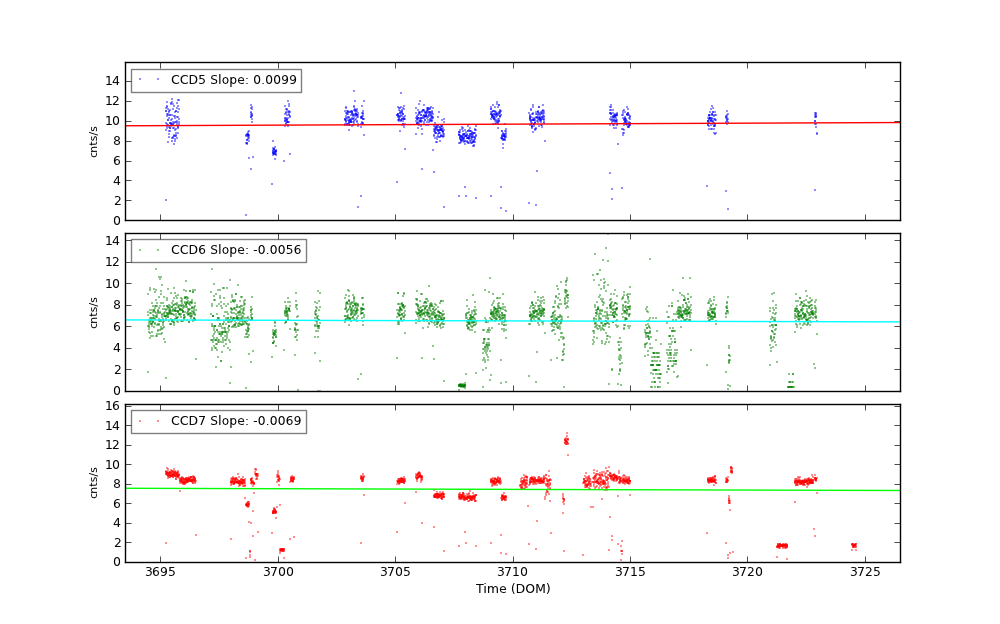This screenshot has width=1000, height=624.
Task: Click the cnts/s label of the top panel
Action: [x=94, y=142]
